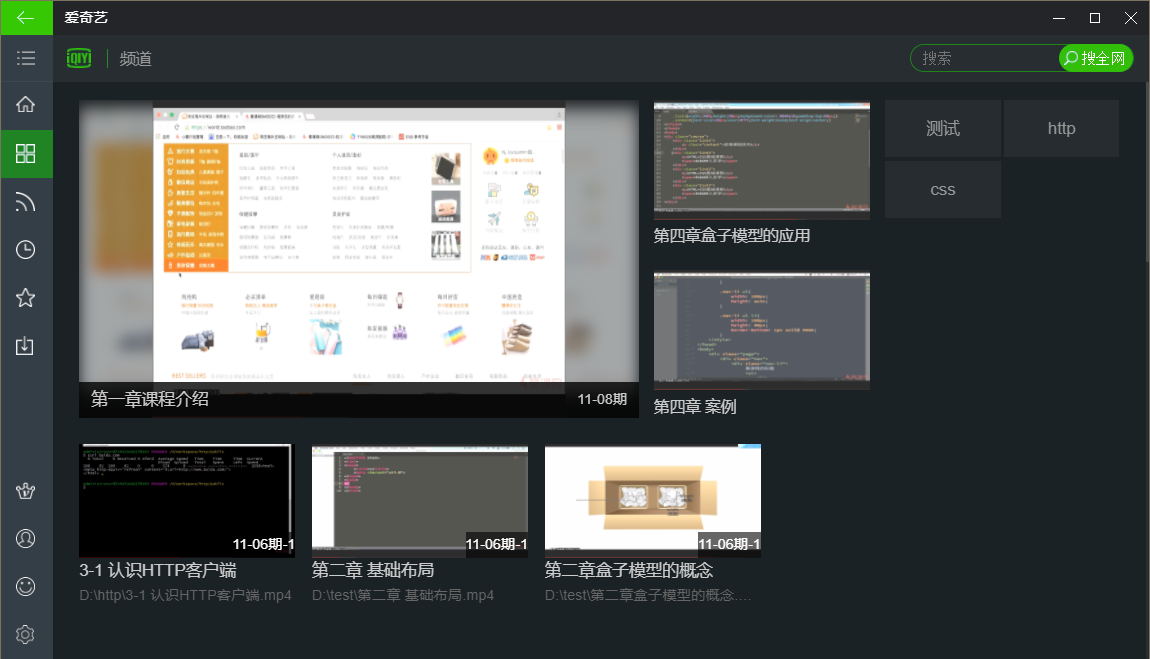Viewport: 1150px width, 659px height.
Task: Click the title 第二章 基础布局
Action: click(373, 570)
